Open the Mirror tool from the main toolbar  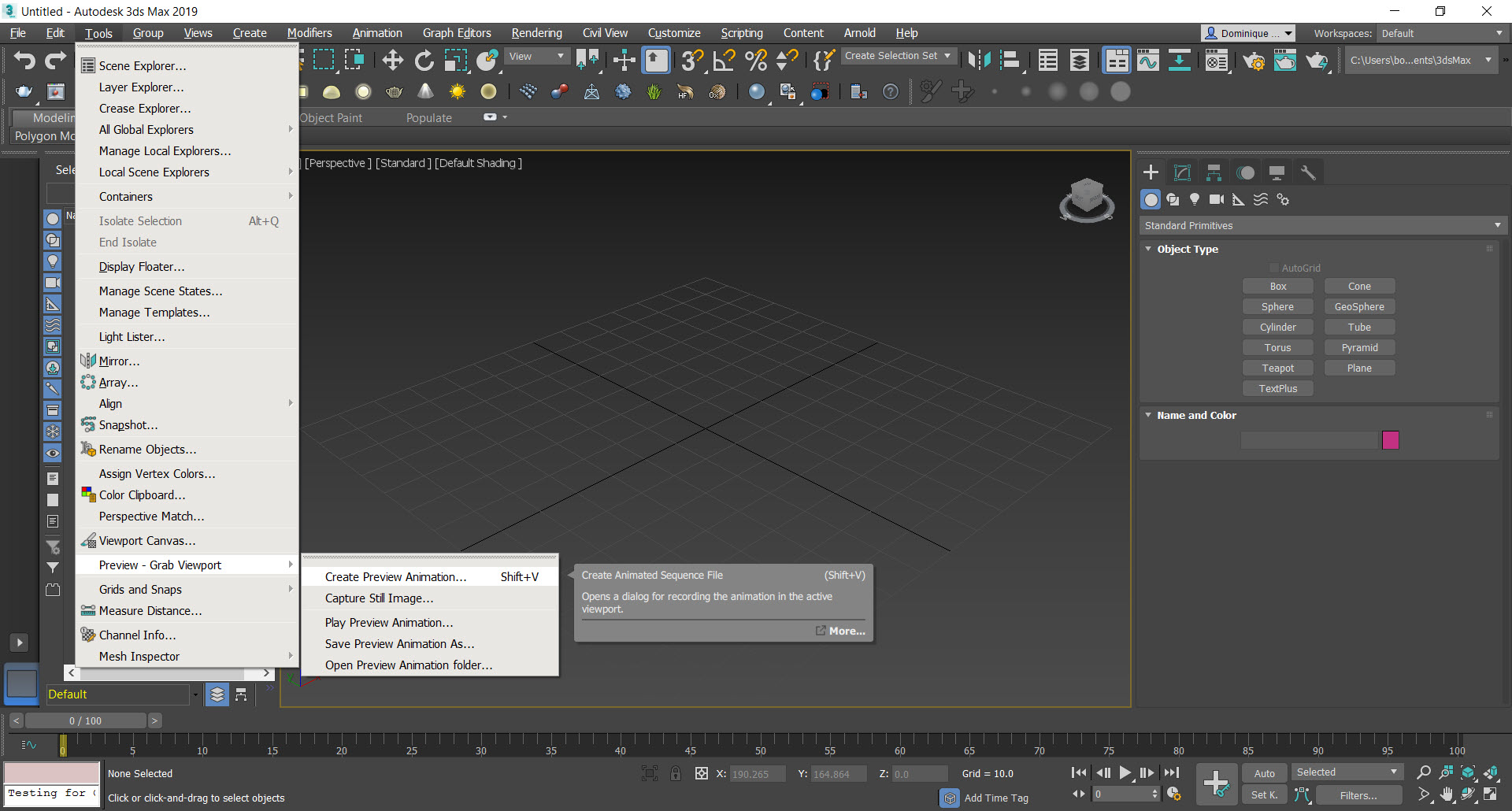pos(979,61)
